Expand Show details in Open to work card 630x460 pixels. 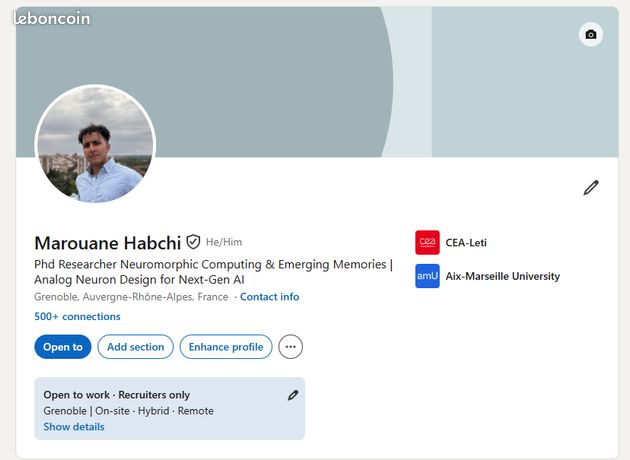click(74, 427)
